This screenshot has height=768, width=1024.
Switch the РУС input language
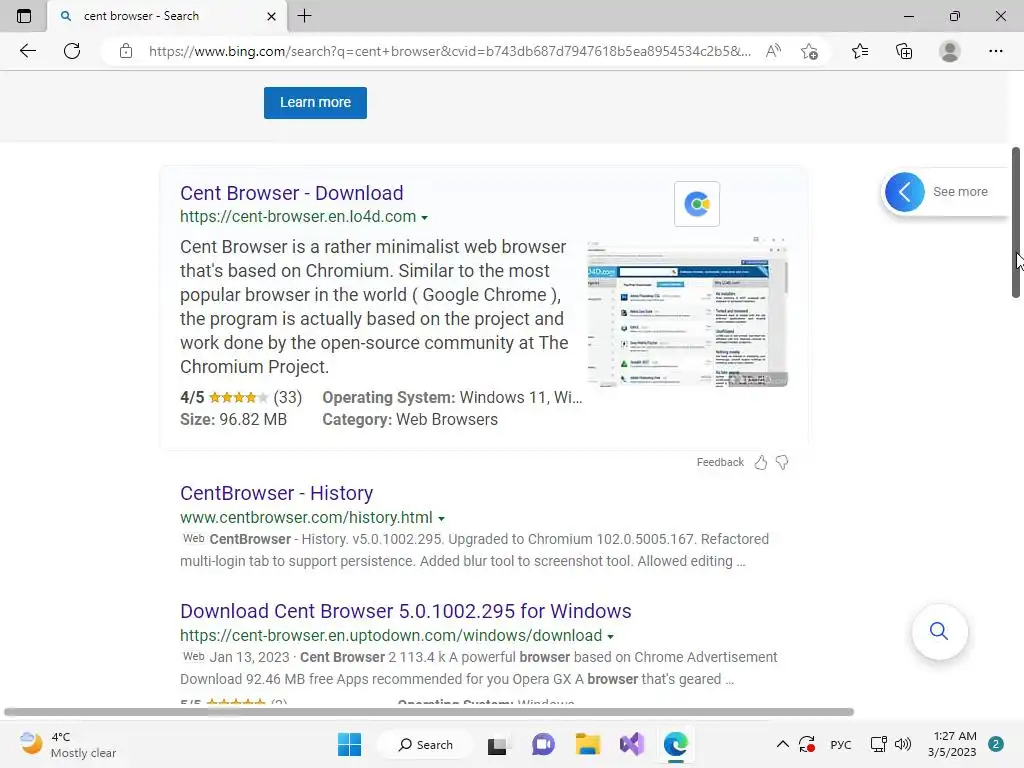(840, 745)
